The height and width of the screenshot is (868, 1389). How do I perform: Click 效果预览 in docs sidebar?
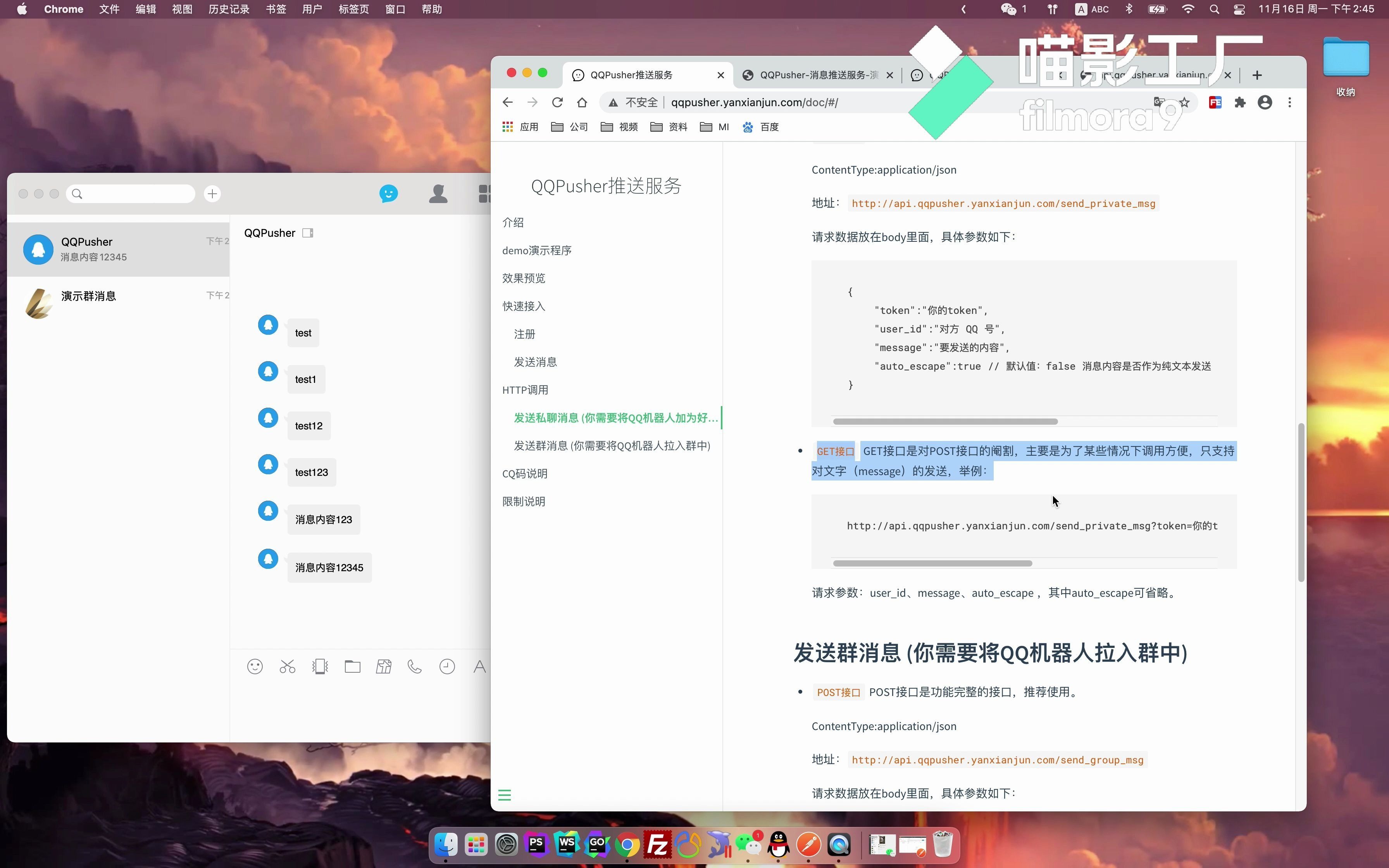click(x=524, y=279)
